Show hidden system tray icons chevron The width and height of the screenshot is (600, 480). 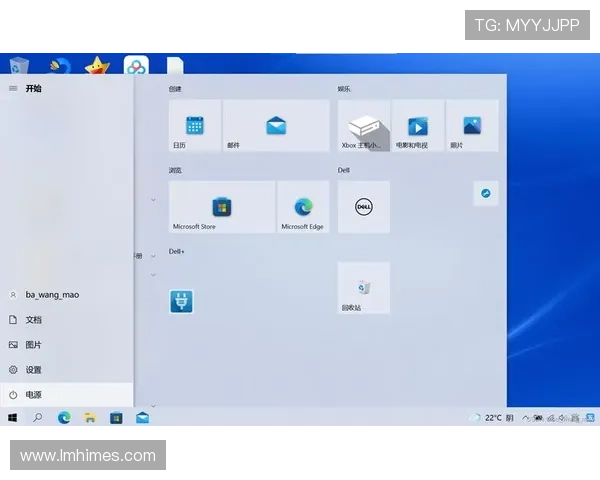[x=525, y=418]
